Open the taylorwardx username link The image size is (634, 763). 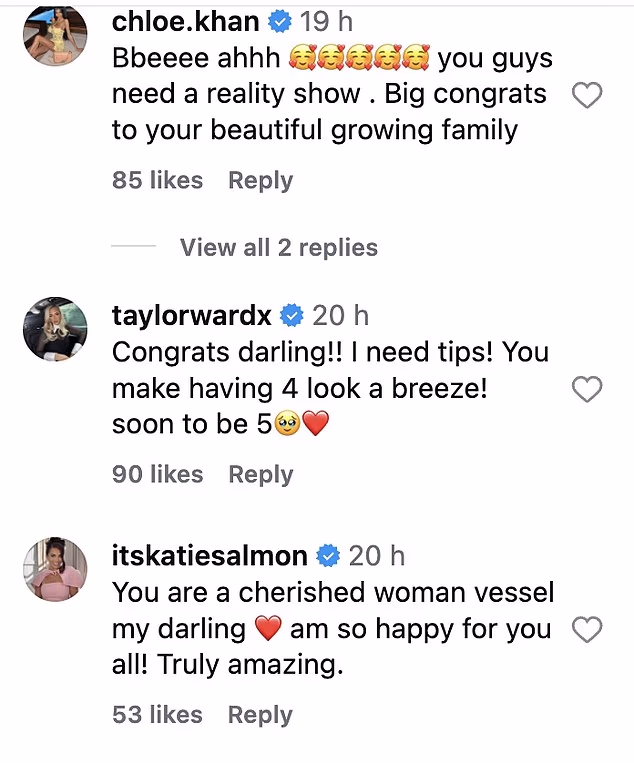pyautogui.click(x=192, y=316)
